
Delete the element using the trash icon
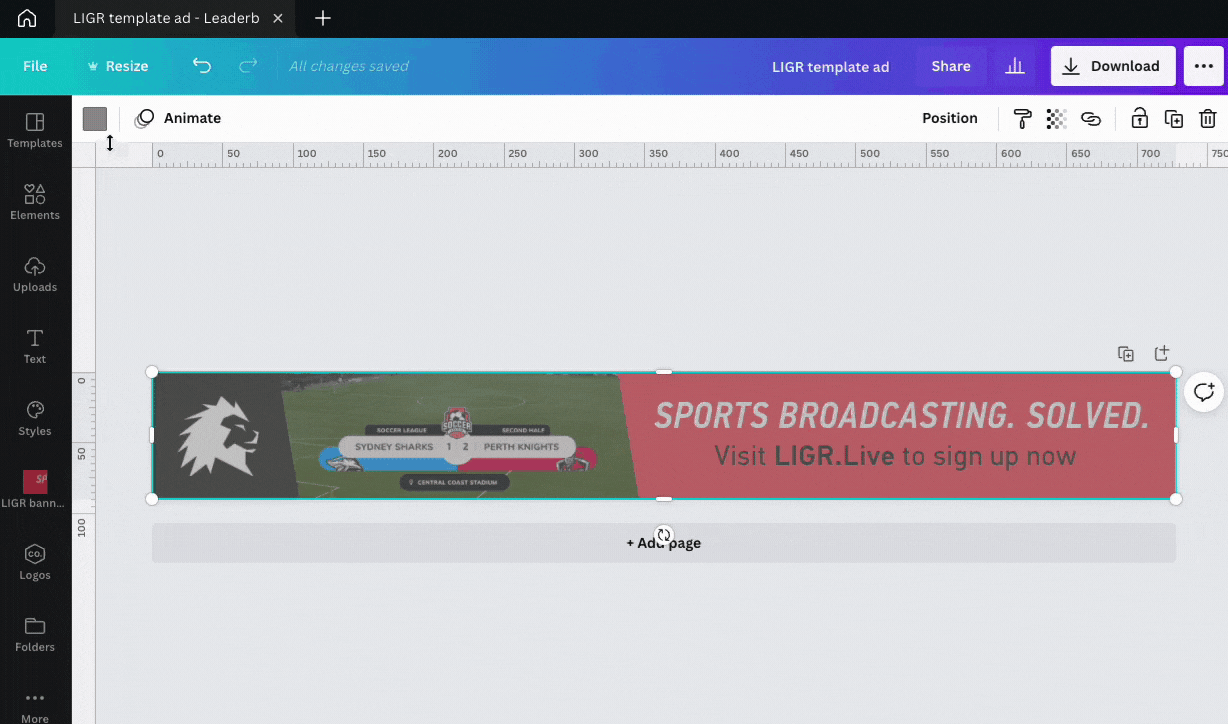tap(1208, 119)
